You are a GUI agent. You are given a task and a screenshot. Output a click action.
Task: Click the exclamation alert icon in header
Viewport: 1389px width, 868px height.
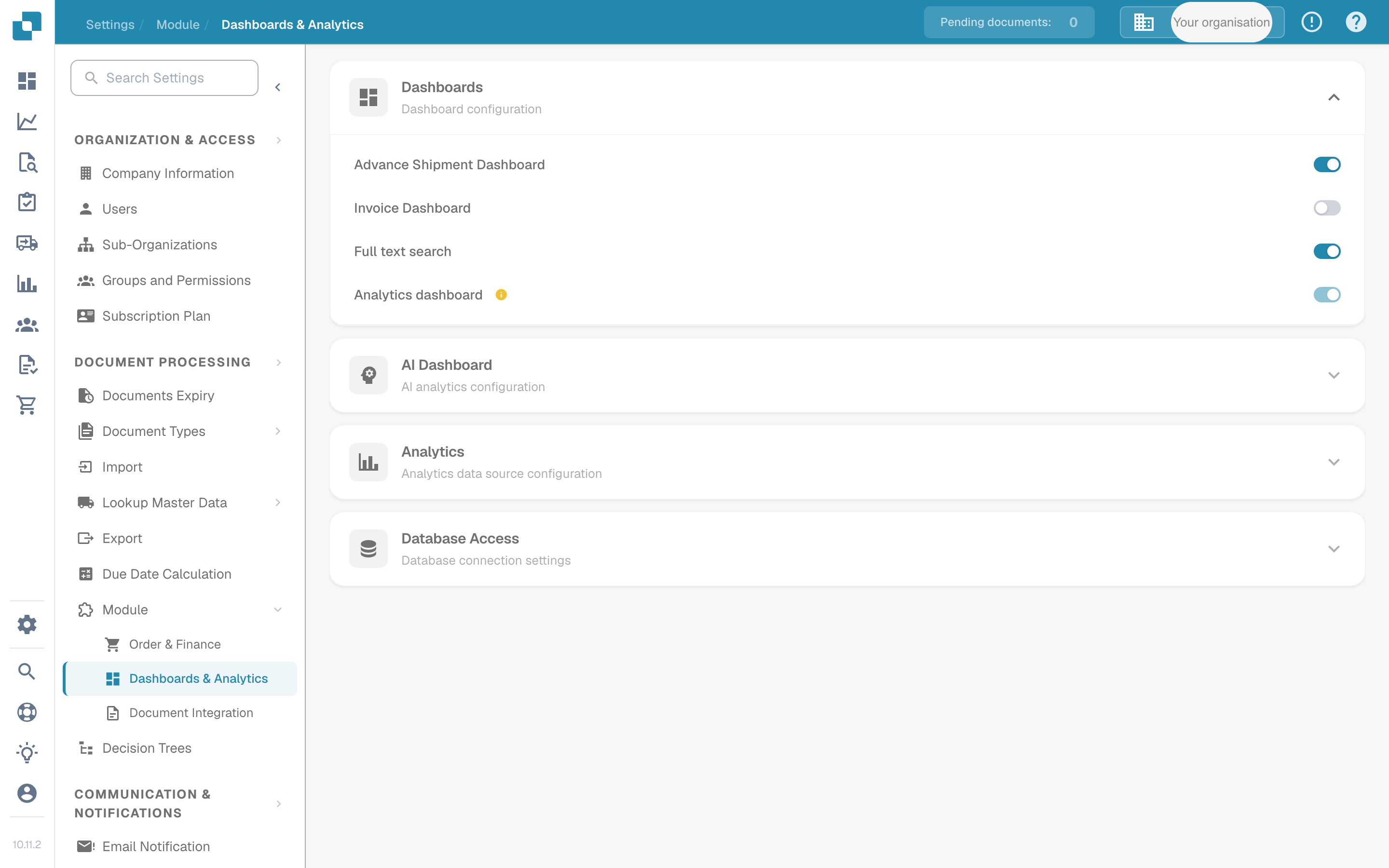[1311, 22]
